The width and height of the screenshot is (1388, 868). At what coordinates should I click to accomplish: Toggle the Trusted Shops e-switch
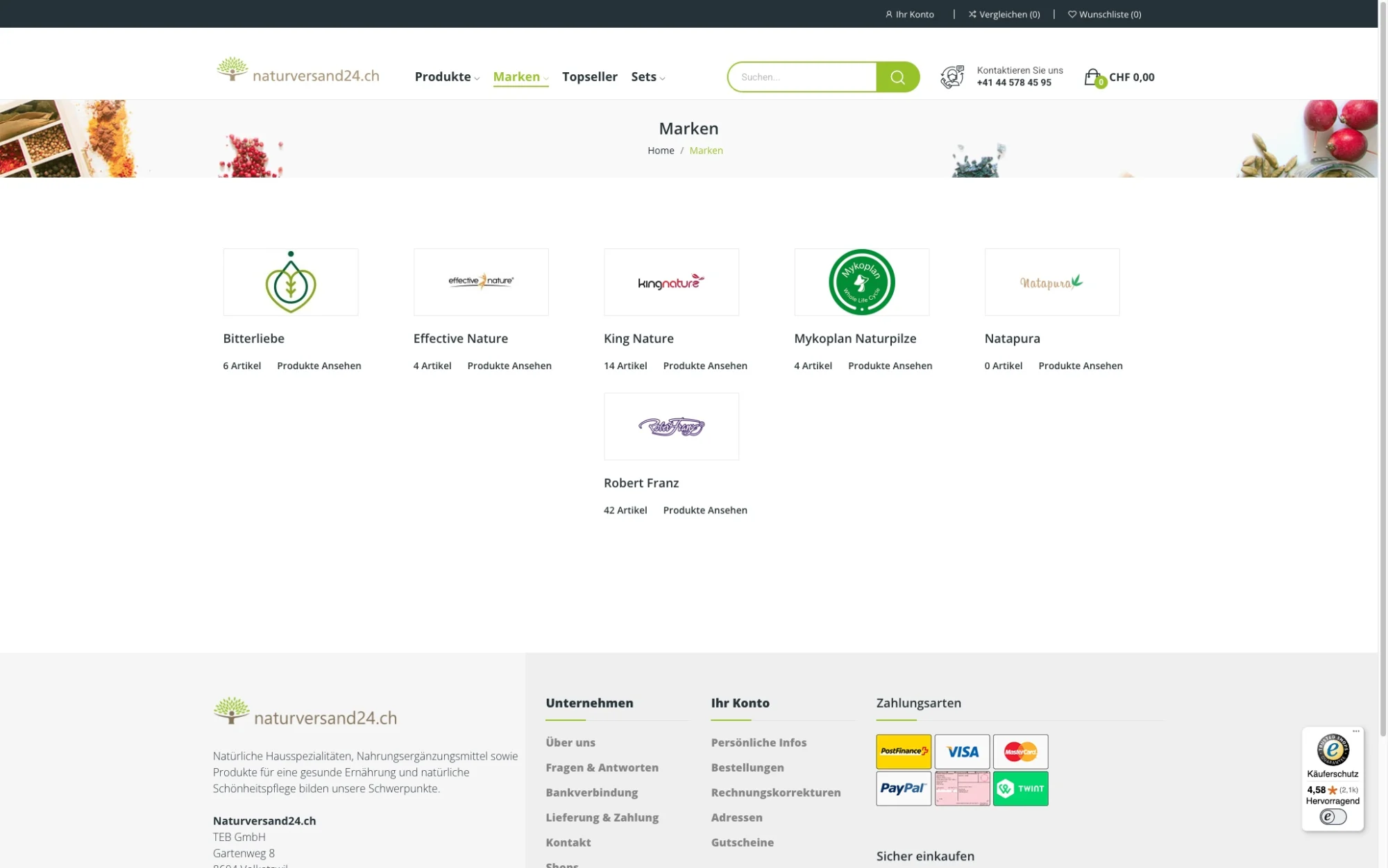1332,817
